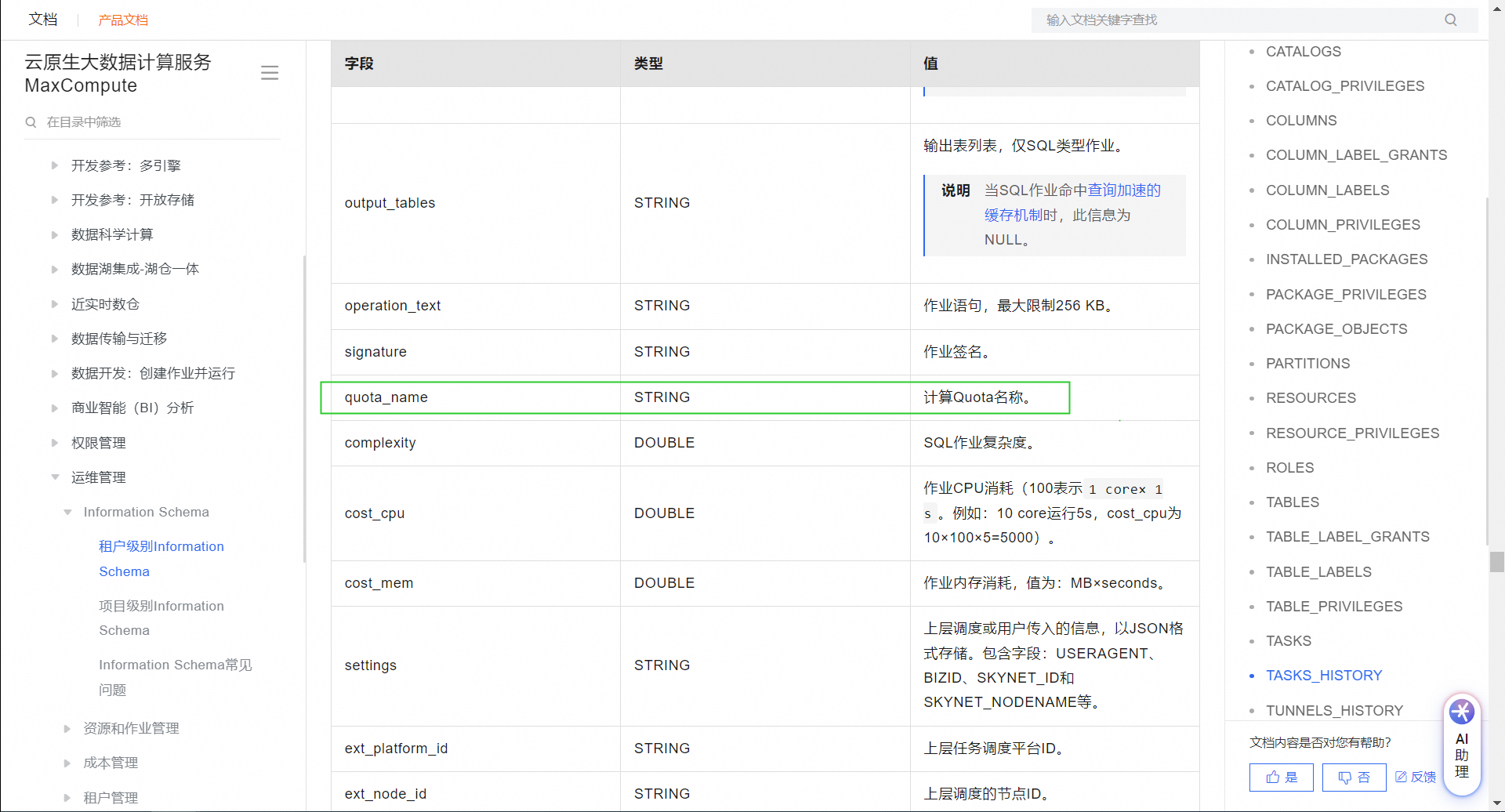This screenshot has width=1505, height=812.
Task: Open the '产品文档' header link
Action: pos(123,20)
